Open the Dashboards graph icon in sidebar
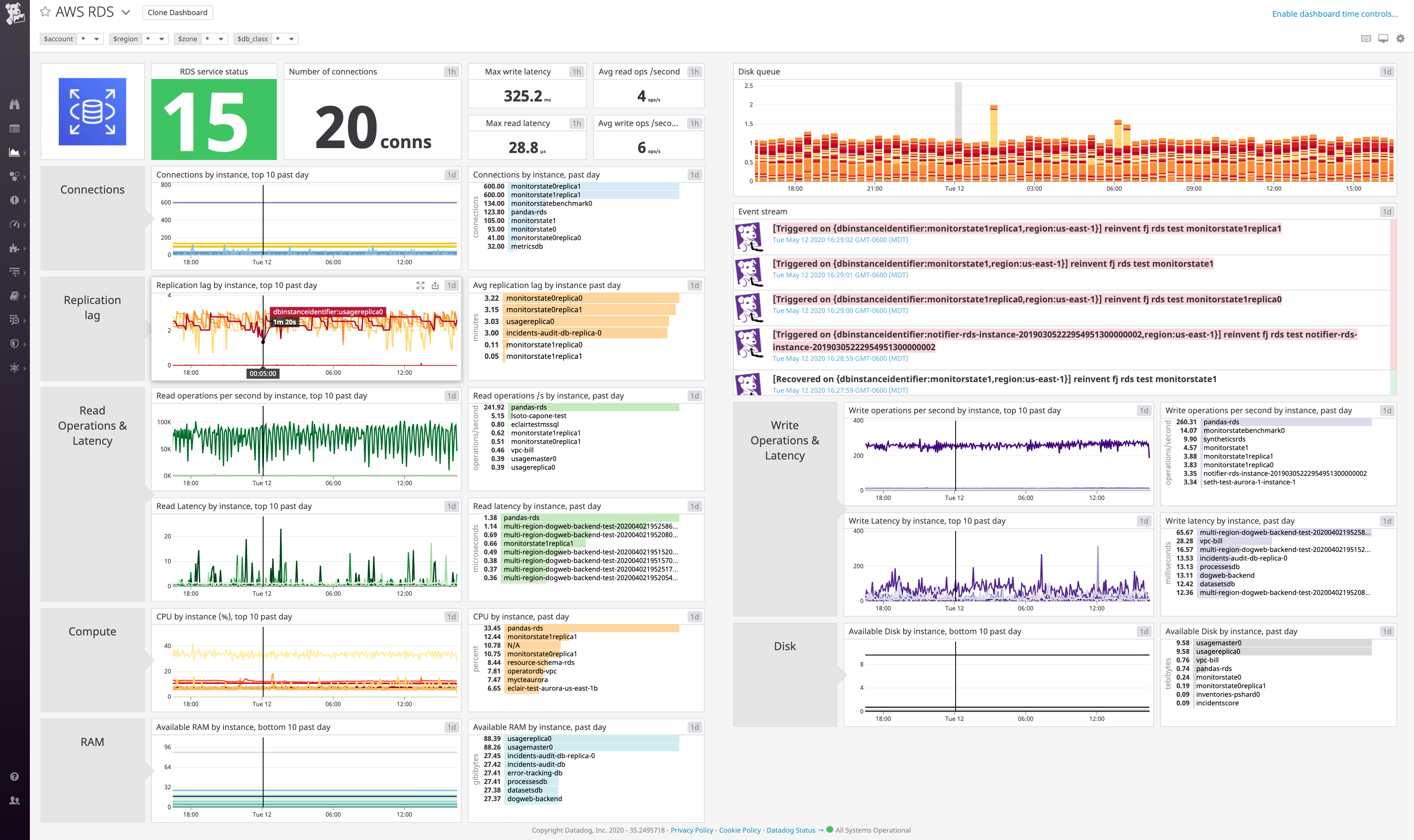 click(15, 152)
